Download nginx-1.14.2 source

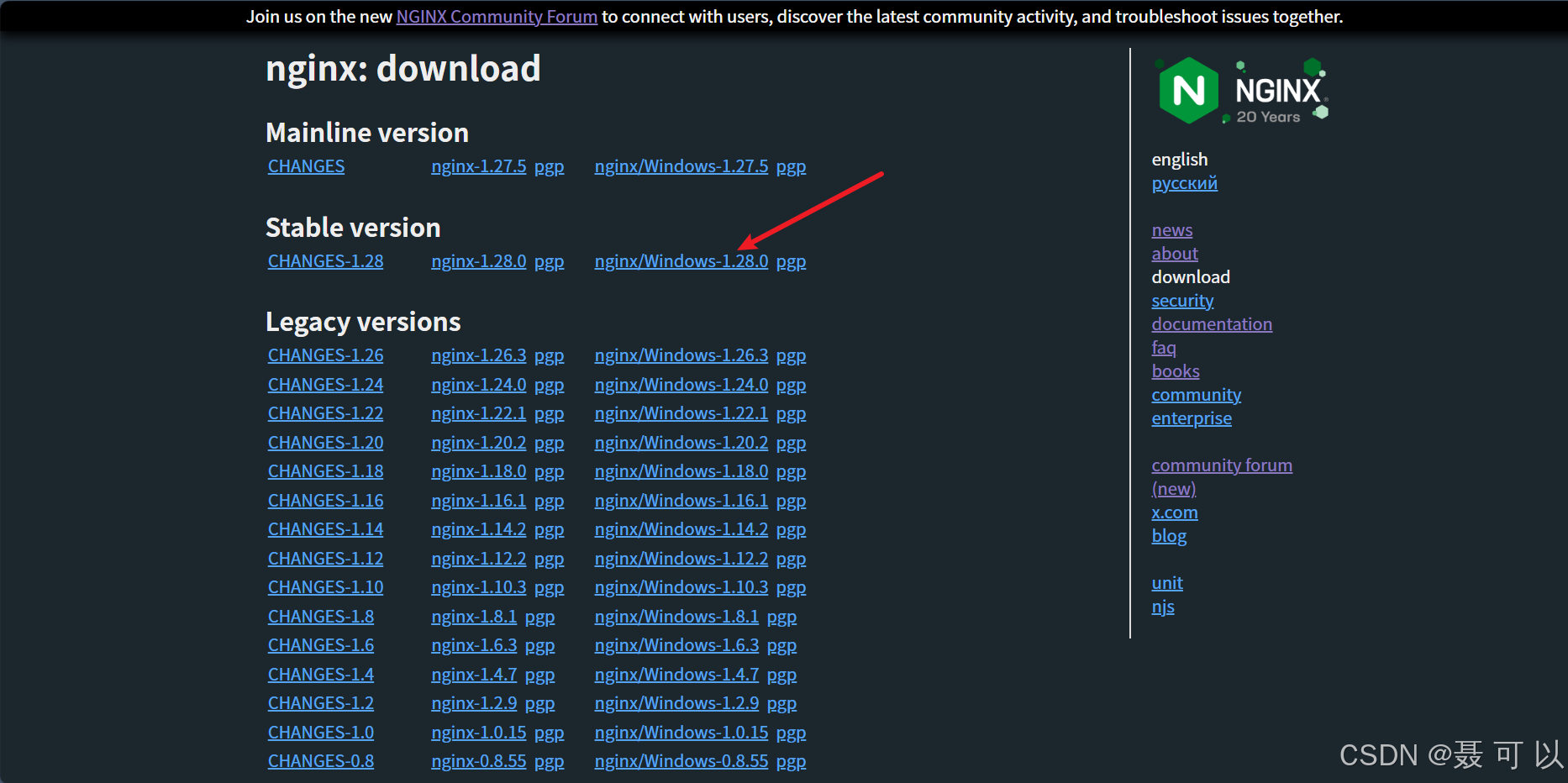[x=479, y=529]
